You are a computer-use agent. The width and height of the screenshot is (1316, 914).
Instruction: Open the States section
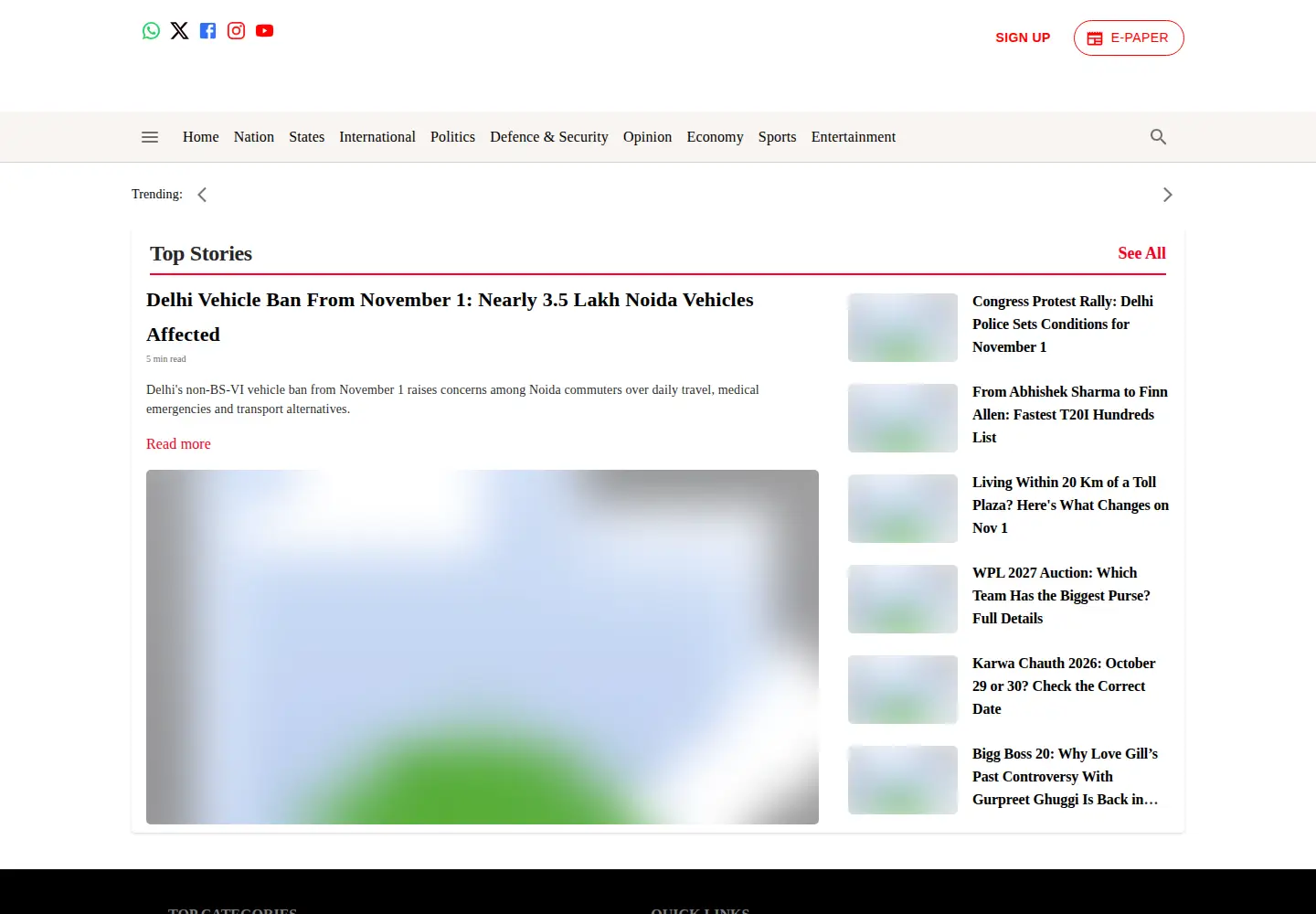(x=307, y=137)
